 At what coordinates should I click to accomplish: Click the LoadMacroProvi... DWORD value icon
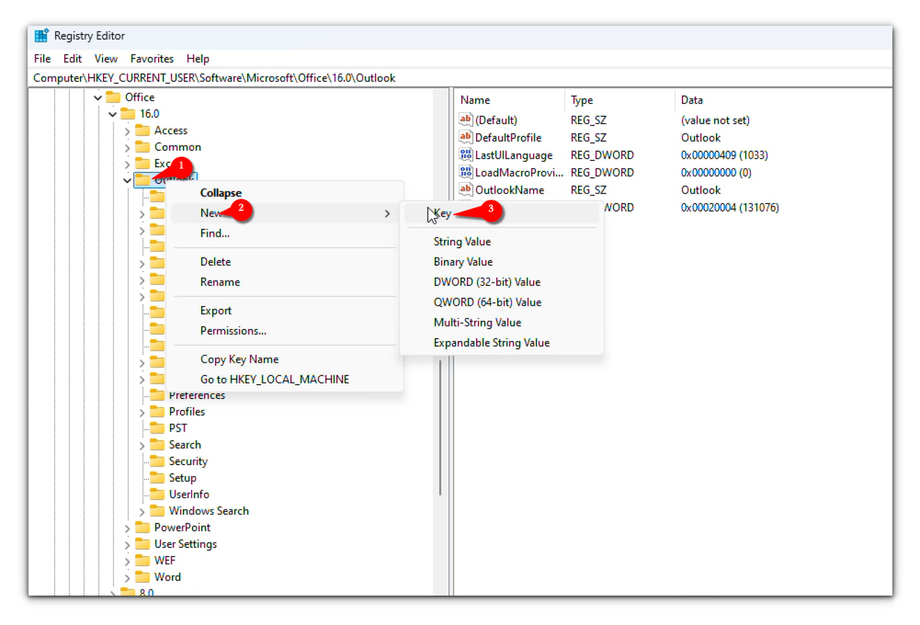click(x=465, y=173)
